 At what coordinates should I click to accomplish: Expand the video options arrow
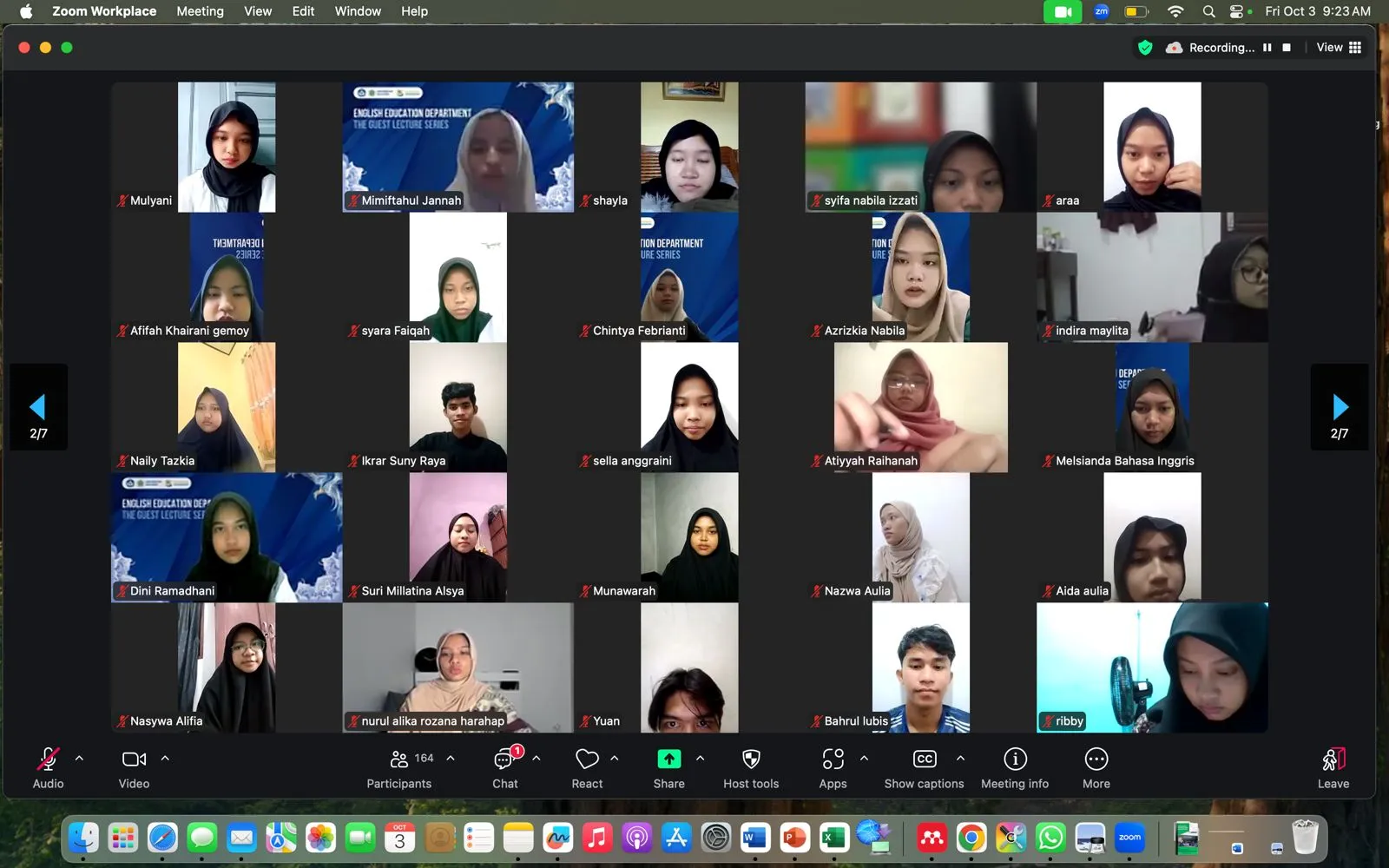(x=165, y=758)
